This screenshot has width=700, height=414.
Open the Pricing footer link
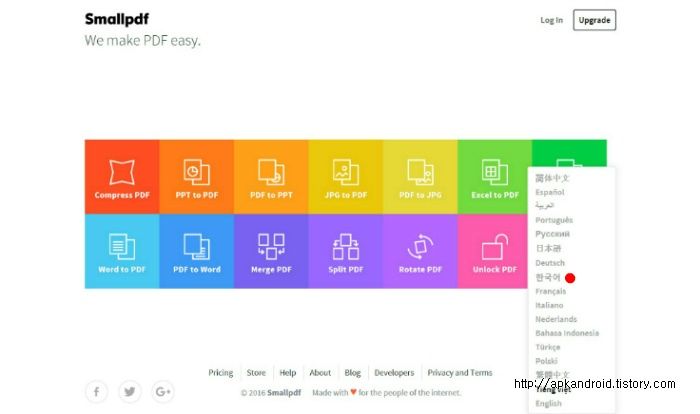click(x=221, y=372)
